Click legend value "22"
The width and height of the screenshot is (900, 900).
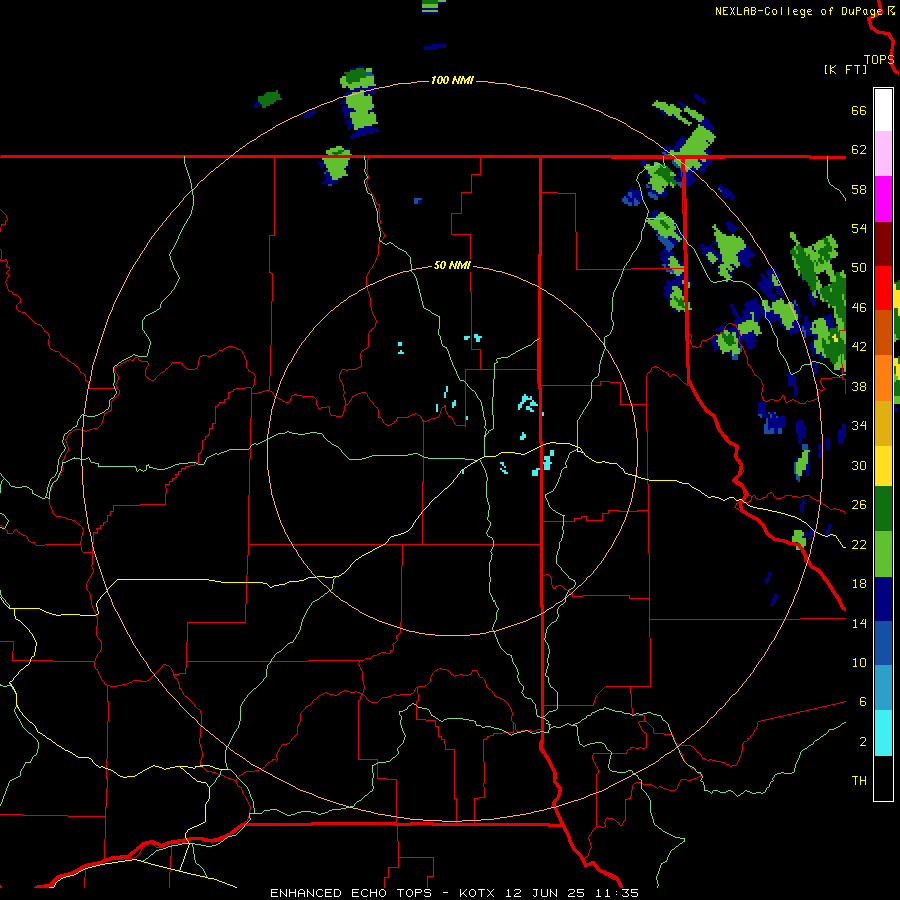[859, 545]
